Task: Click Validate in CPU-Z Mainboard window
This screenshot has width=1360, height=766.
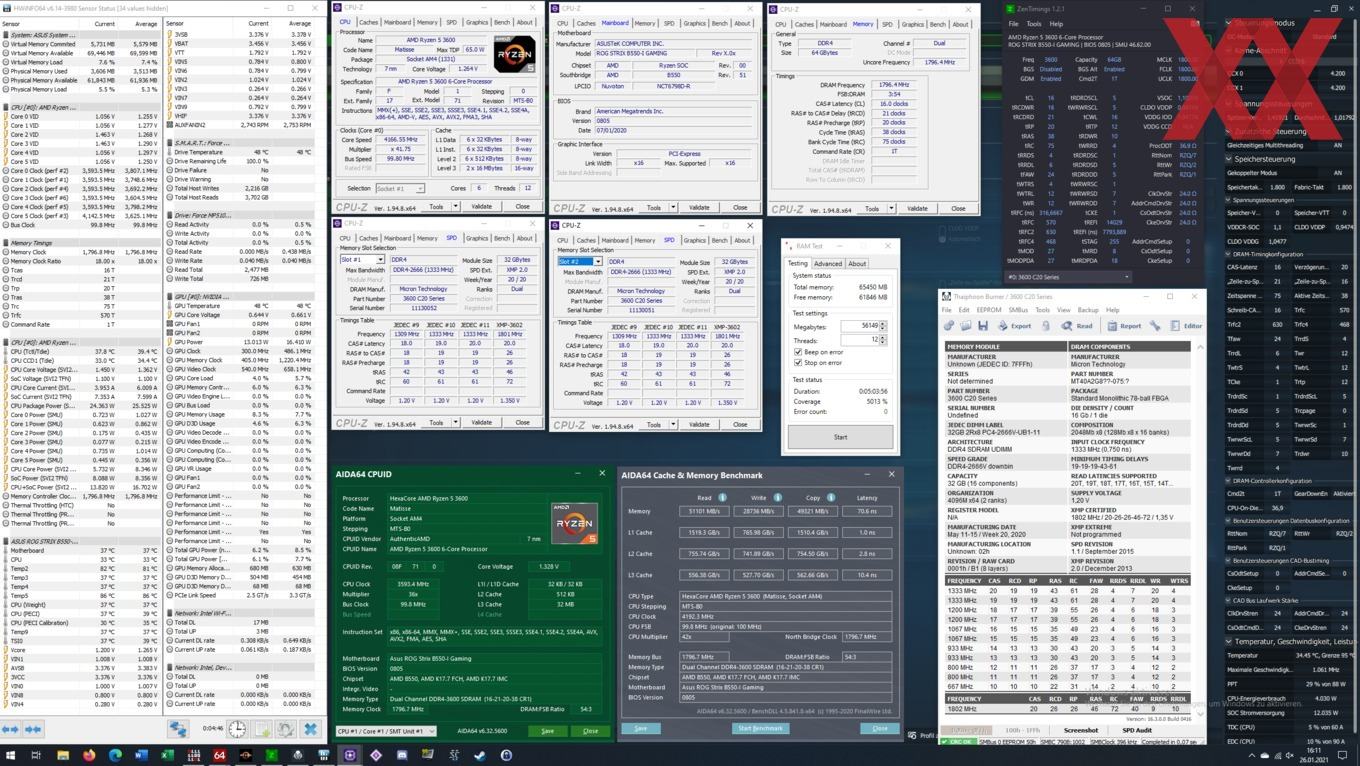Action: tap(699, 208)
